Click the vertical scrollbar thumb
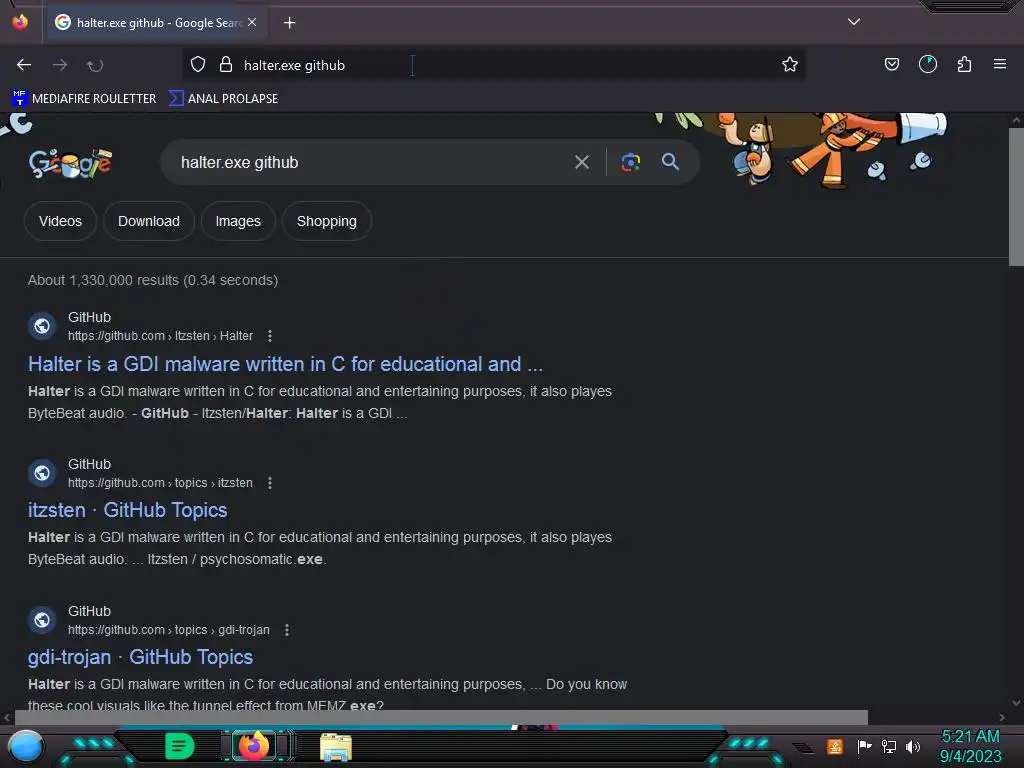Viewport: 1024px width, 768px height. point(1016,197)
